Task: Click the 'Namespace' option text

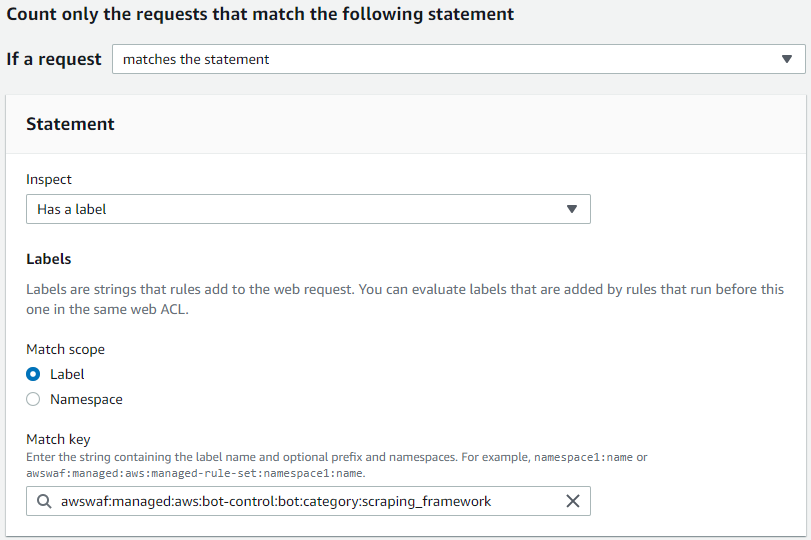Action: (86, 399)
